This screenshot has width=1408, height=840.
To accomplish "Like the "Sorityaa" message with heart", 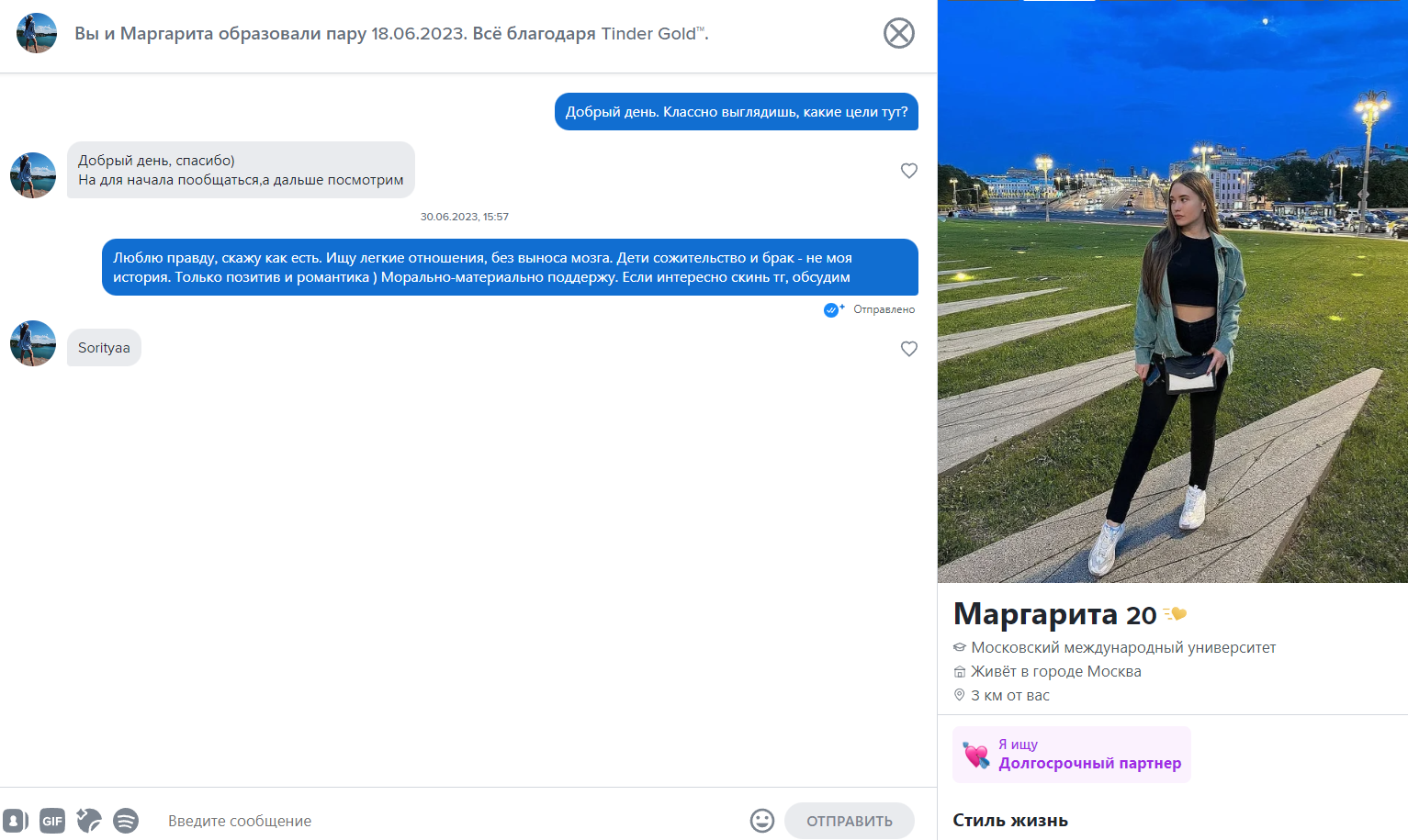I will click(909, 349).
